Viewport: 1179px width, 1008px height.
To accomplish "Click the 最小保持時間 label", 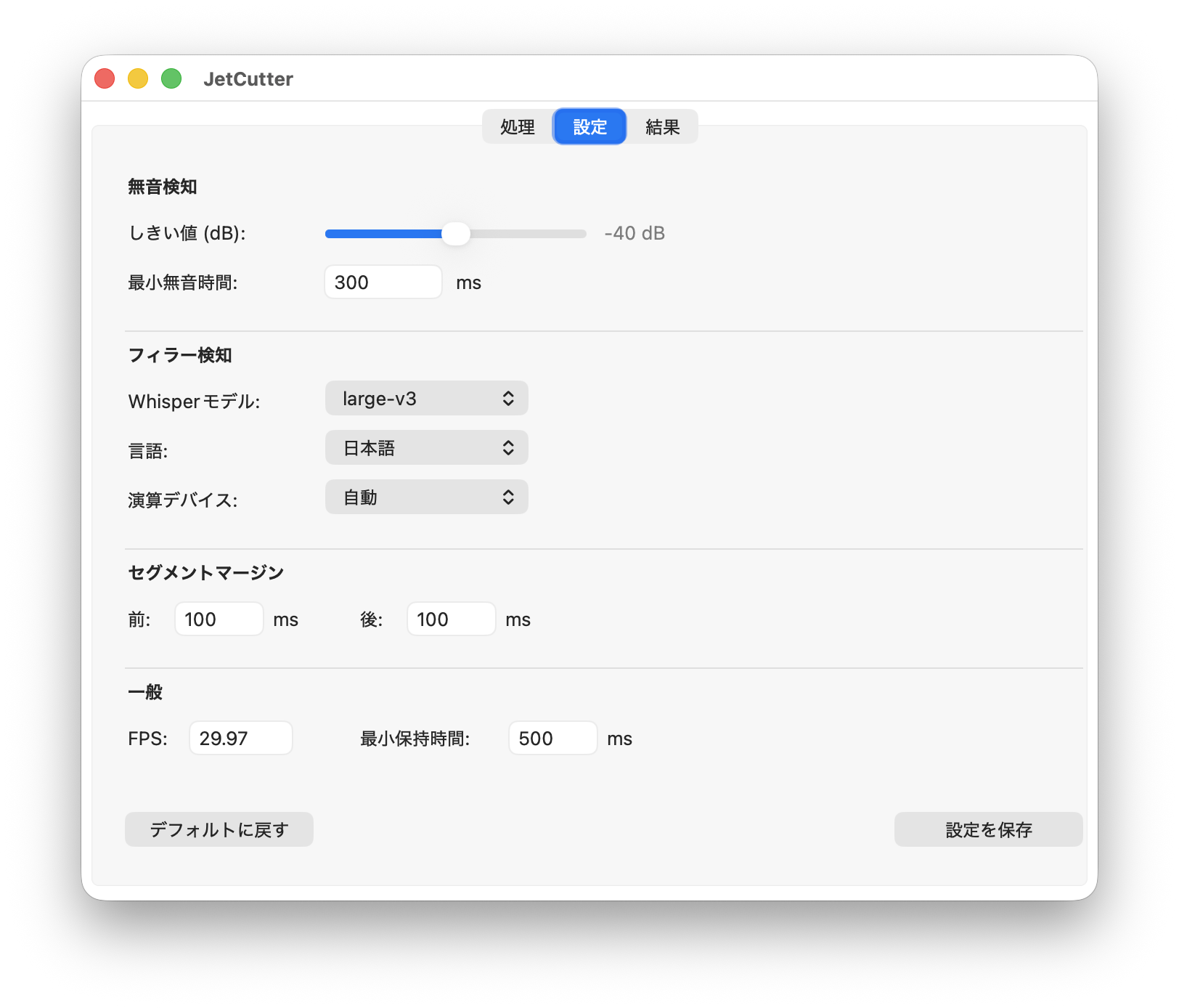I will tap(415, 739).
